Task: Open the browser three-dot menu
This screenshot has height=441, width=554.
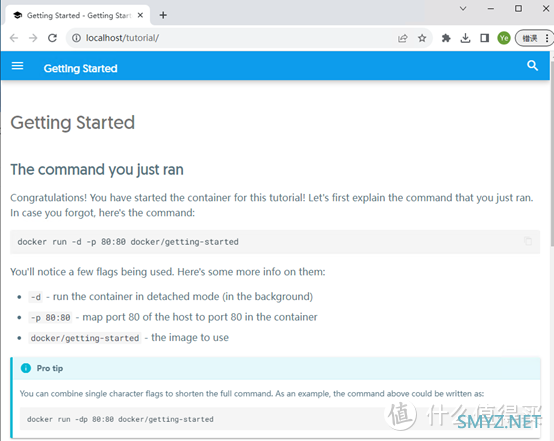Action: click(x=547, y=38)
